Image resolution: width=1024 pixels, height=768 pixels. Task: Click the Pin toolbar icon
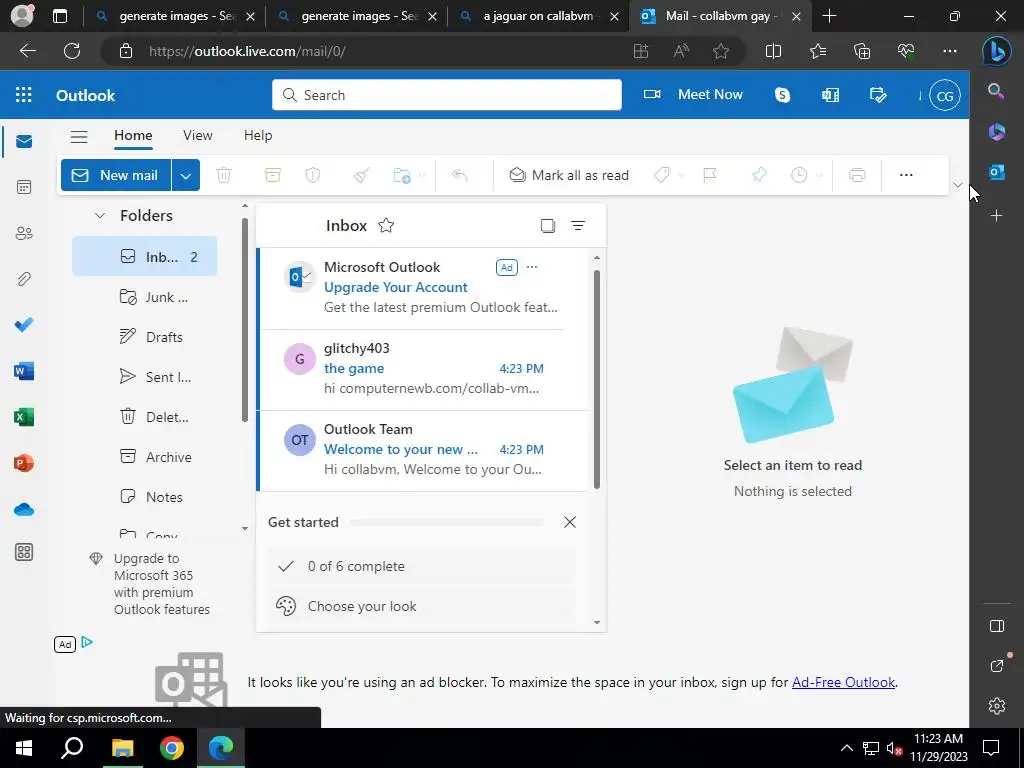coord(759,175)
